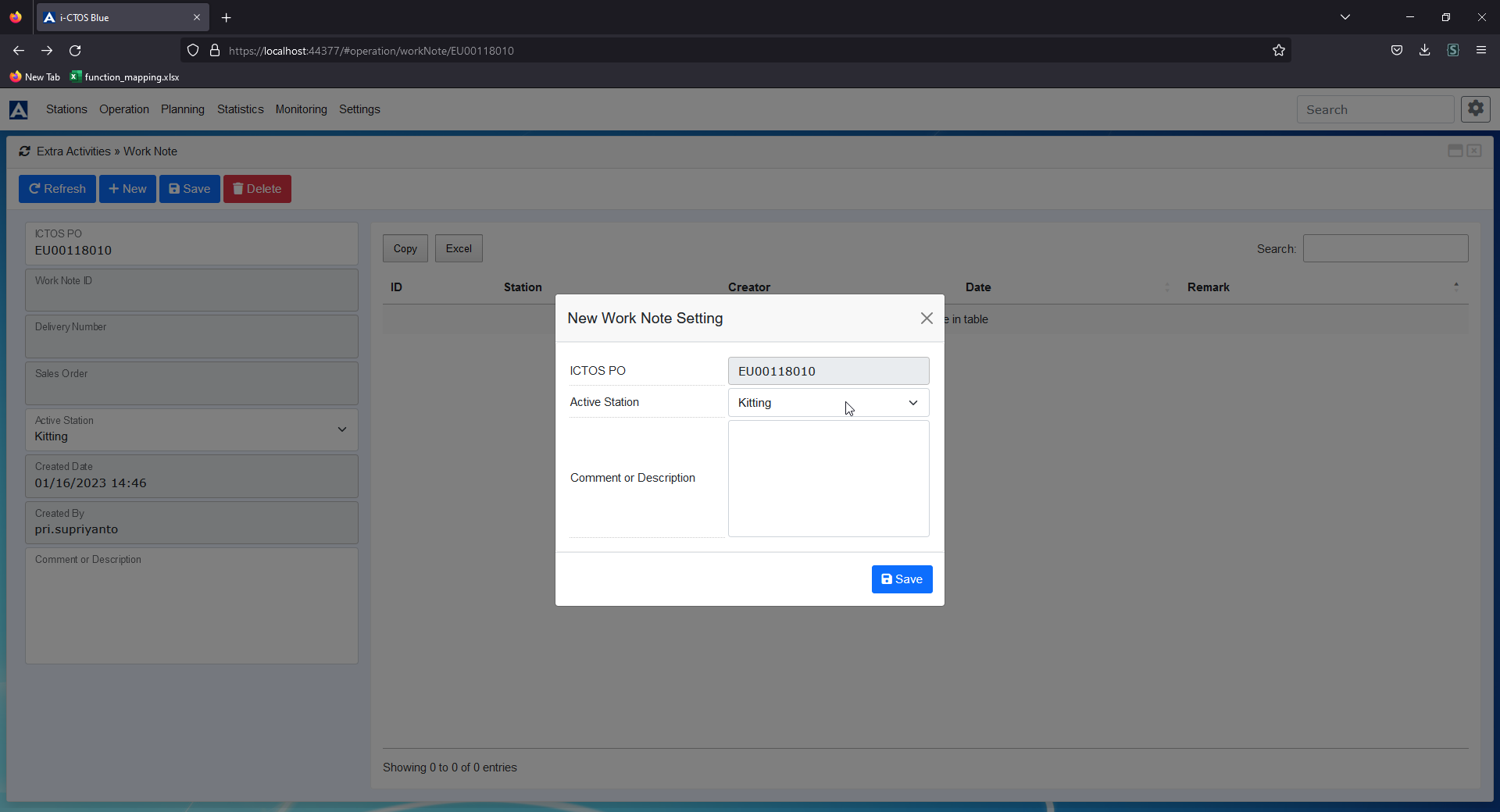Screen dimensions: 1500x812
Task: Open Firefox application hamburger menu
Action: coord(1481,51)
